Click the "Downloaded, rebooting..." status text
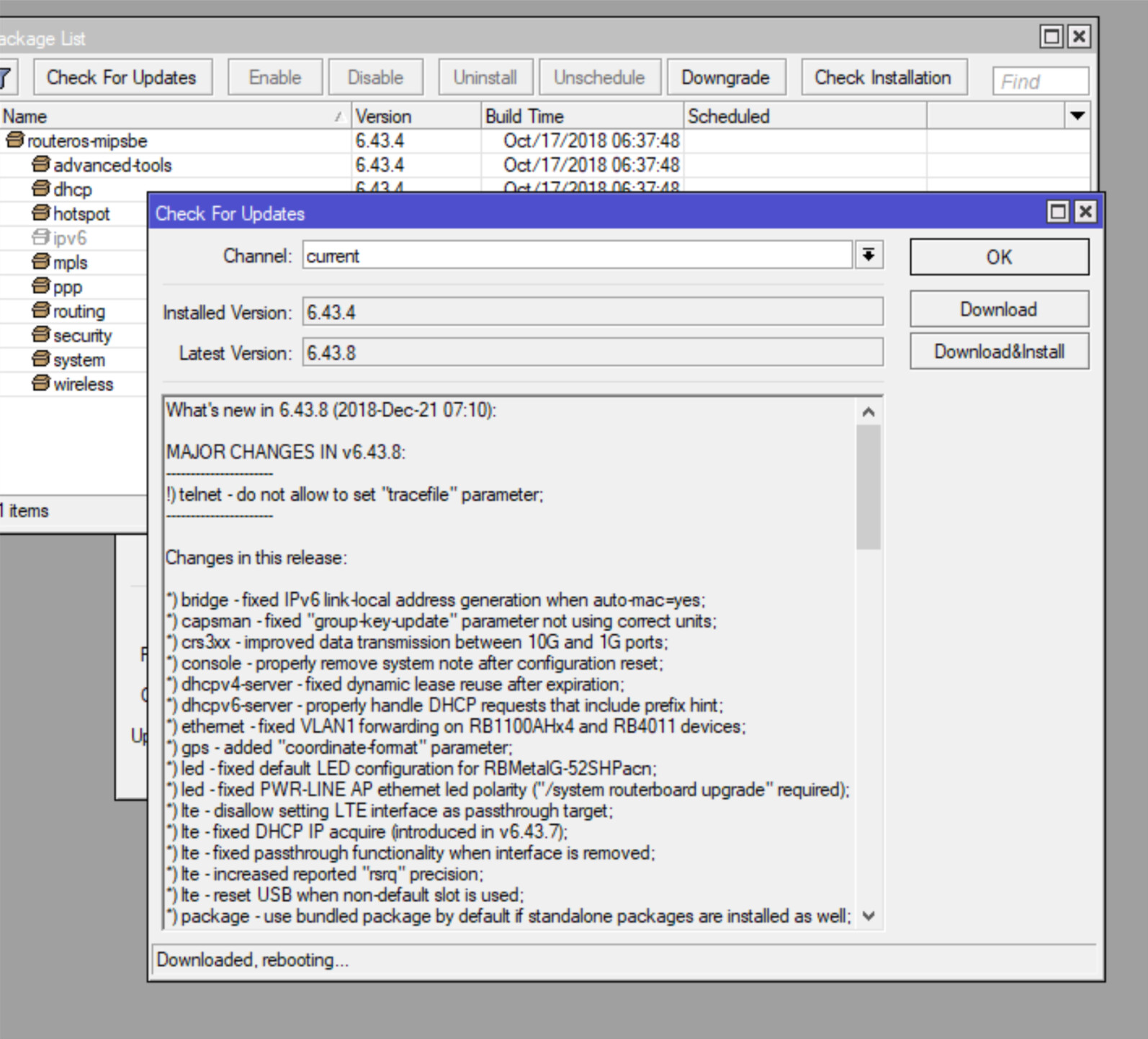 point(252,960)
